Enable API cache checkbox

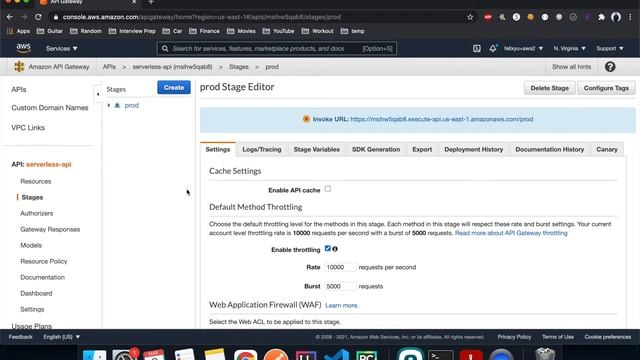click(x=328, y=189)
